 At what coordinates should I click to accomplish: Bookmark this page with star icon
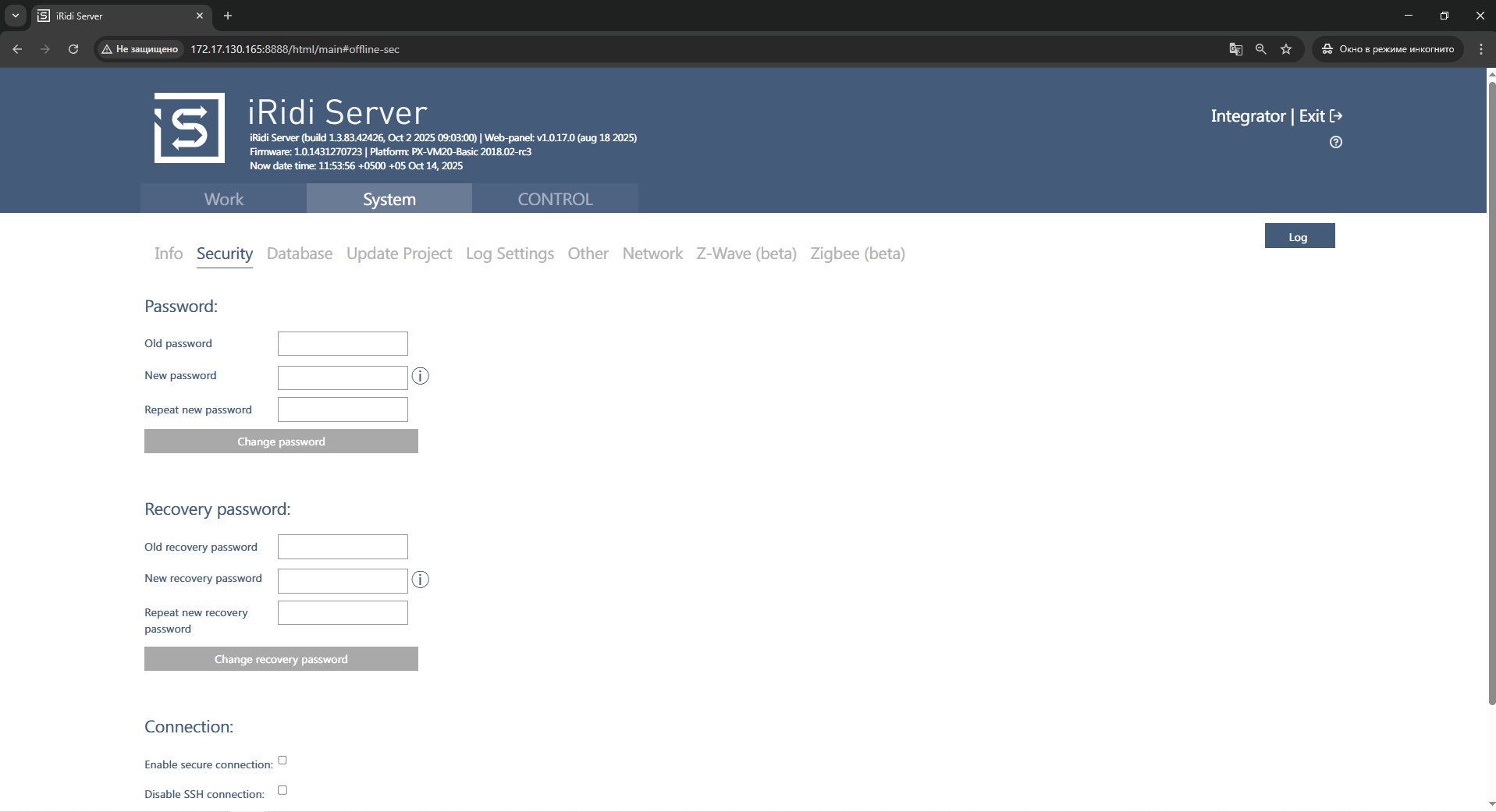(1286, 49)
